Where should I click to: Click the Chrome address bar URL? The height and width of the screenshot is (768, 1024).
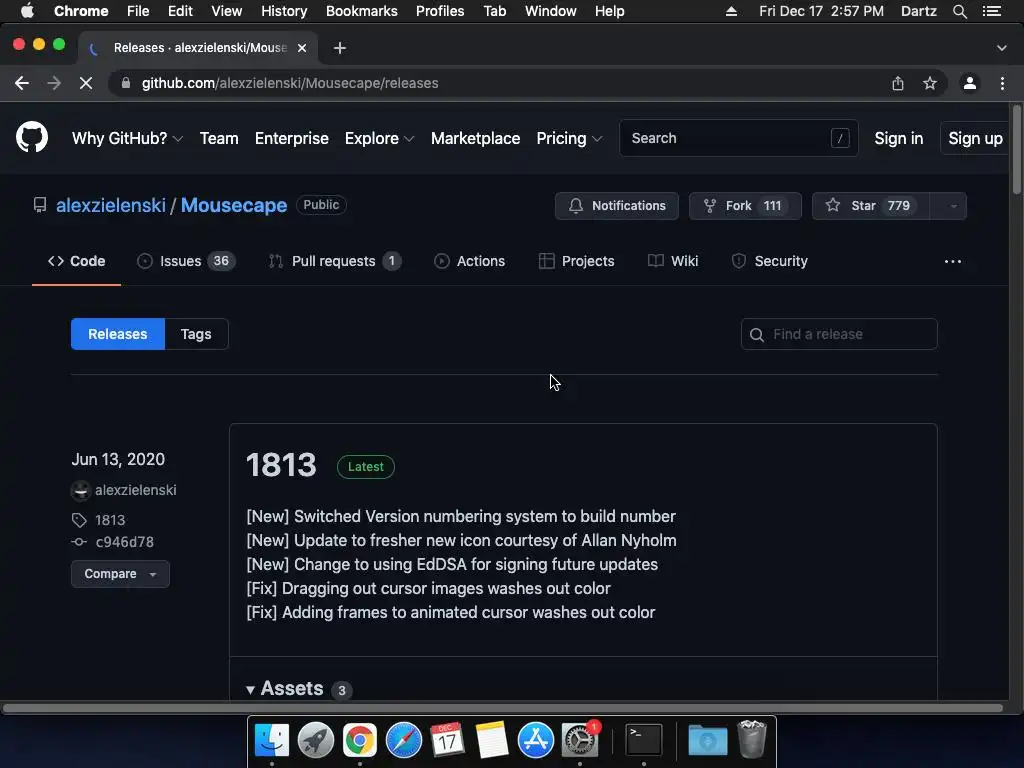point(290,83)
